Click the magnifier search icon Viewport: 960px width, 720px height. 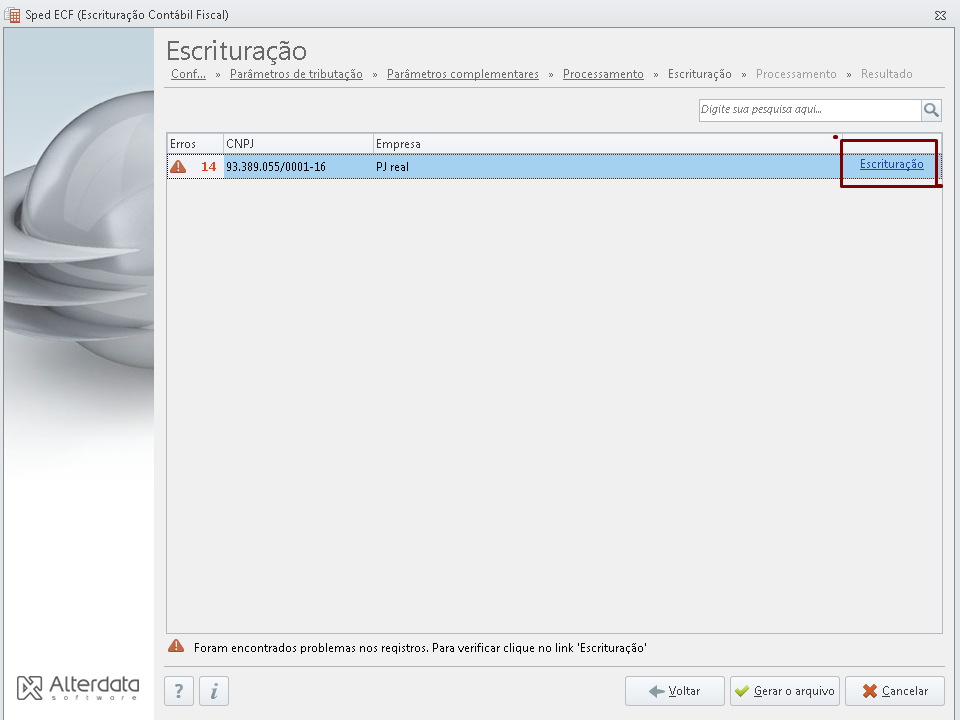(x=931, y=110)
